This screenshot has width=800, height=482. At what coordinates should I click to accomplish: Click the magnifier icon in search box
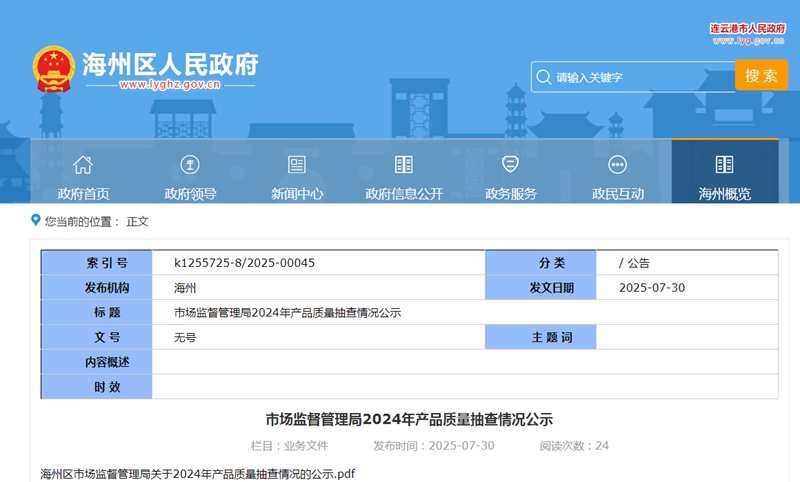tap(543, 77)
